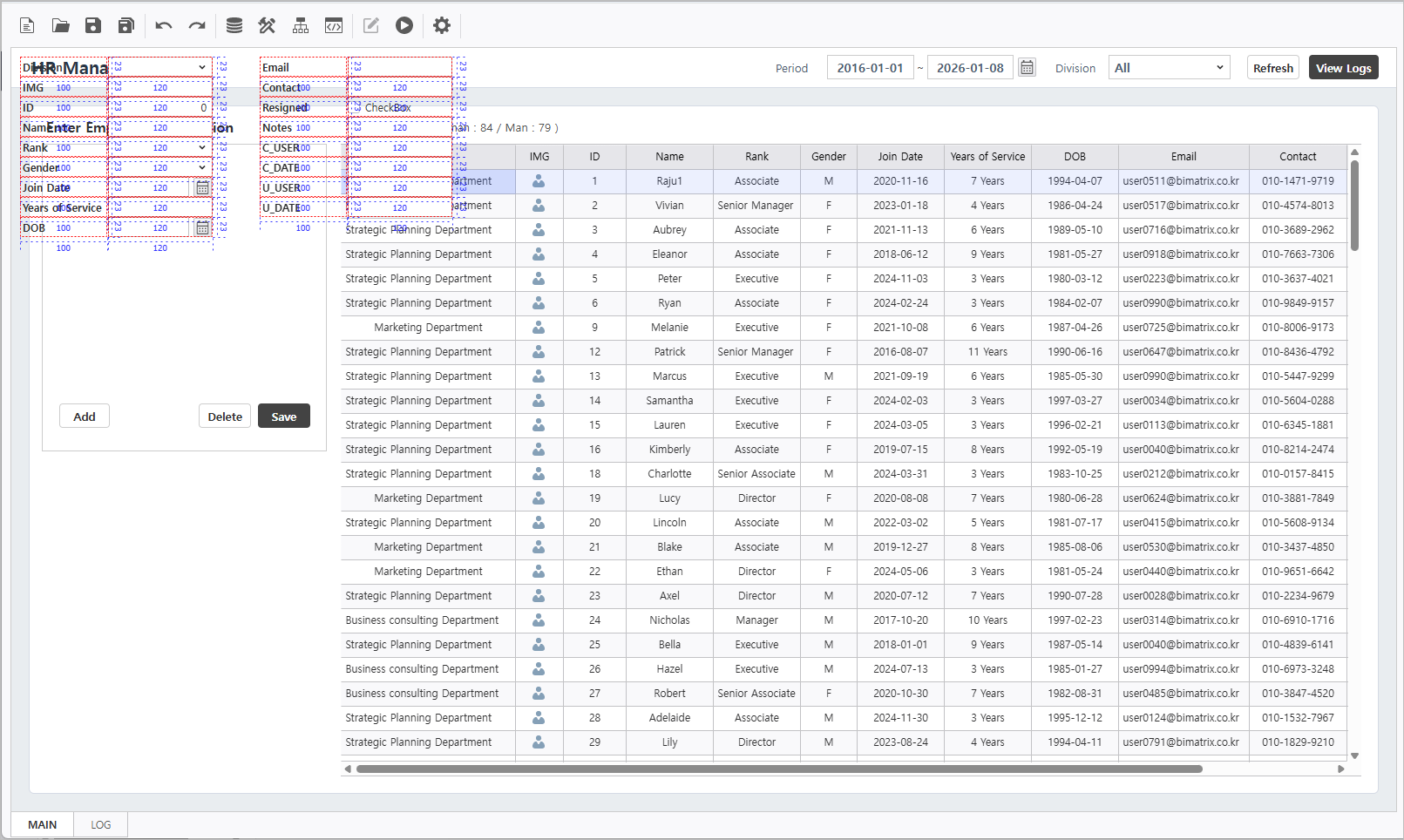Image resolution: width=1404 pixels, height=840 pixels.
Task: Select the MAIN tab
Action: point(42,824)
